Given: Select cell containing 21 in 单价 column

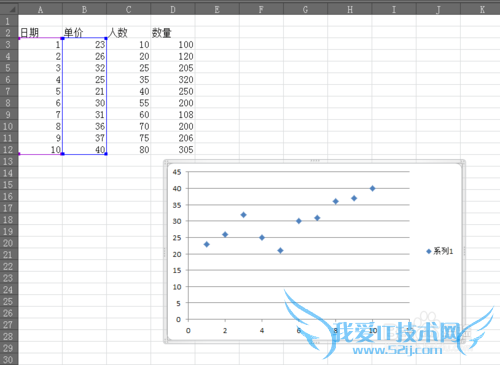Looking at the screenshot, I should [84, 91].
